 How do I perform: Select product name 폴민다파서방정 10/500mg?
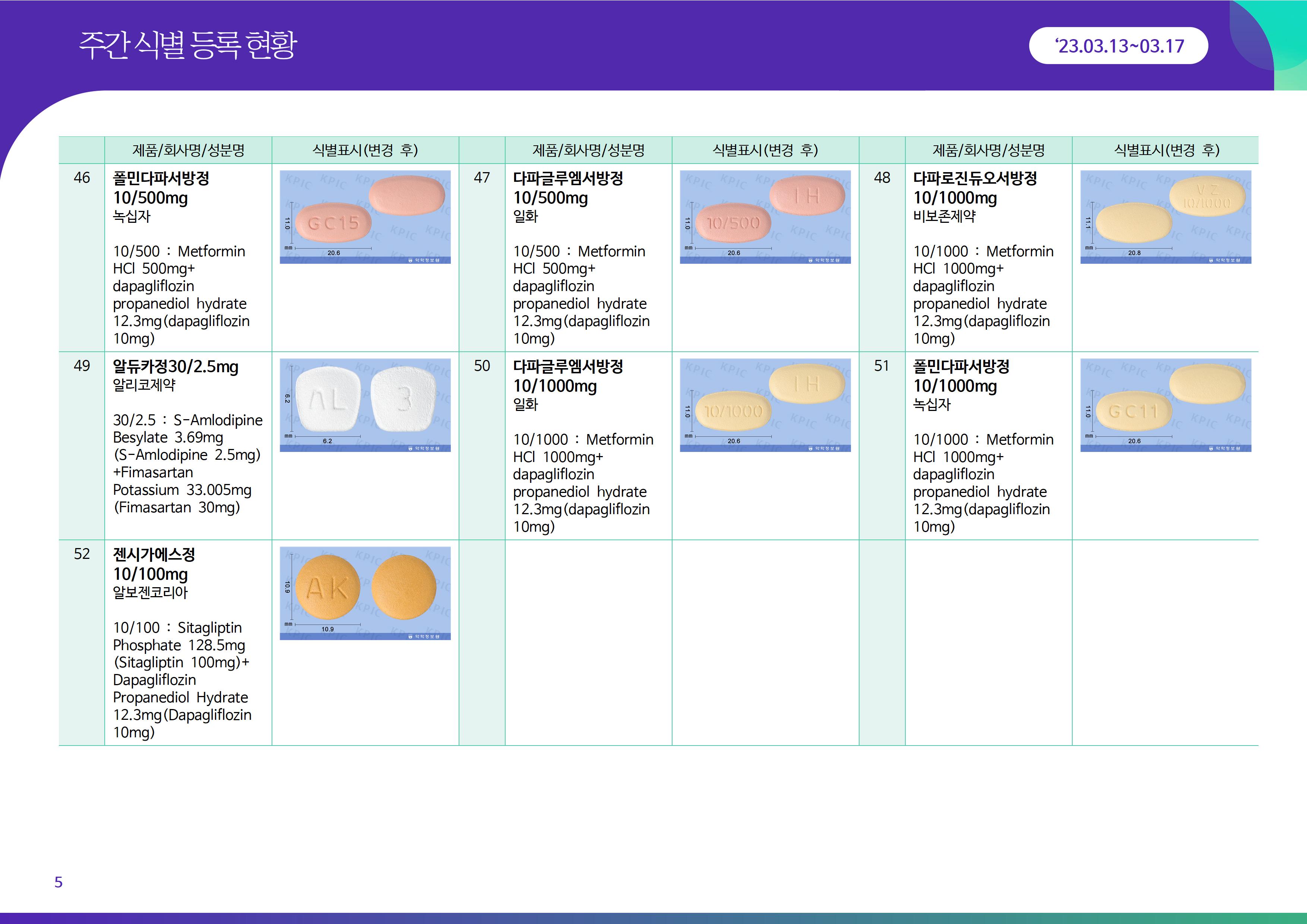click(161, 188)
